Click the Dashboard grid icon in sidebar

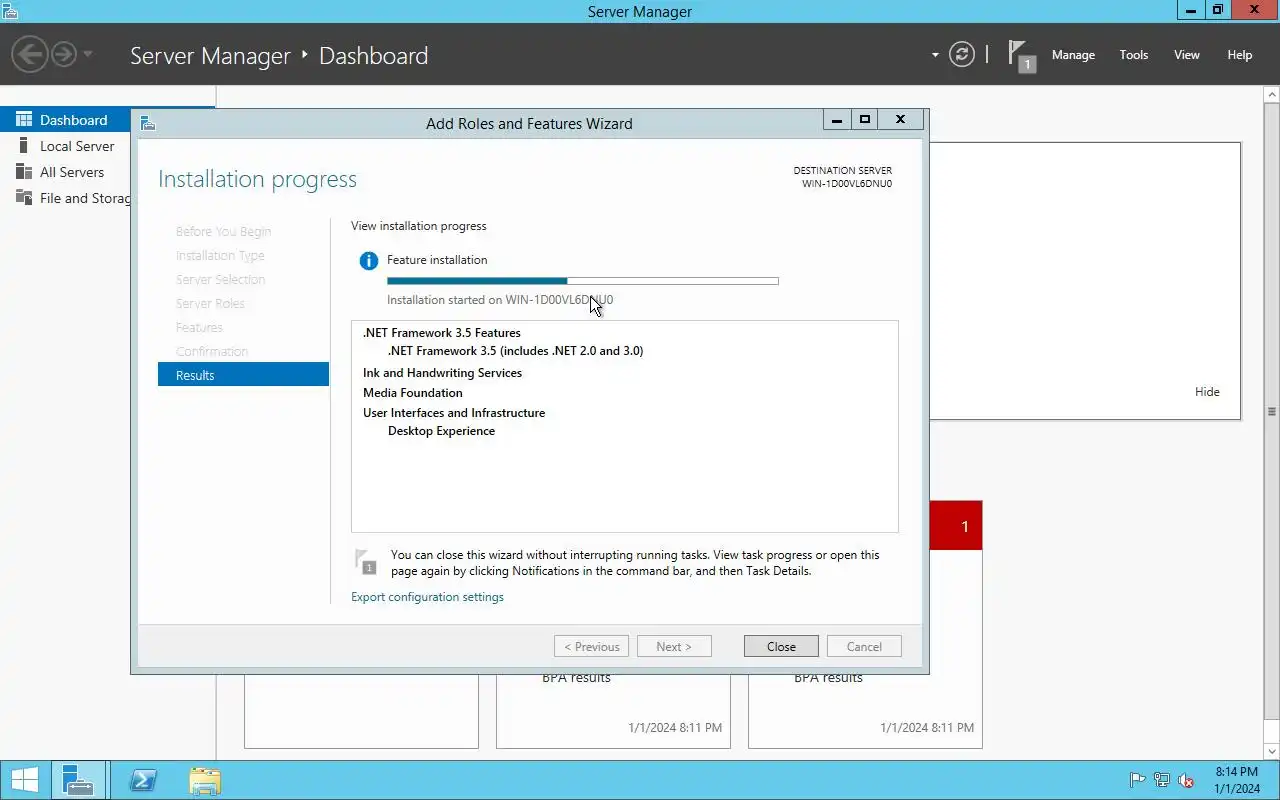click(x=24, y=120)
